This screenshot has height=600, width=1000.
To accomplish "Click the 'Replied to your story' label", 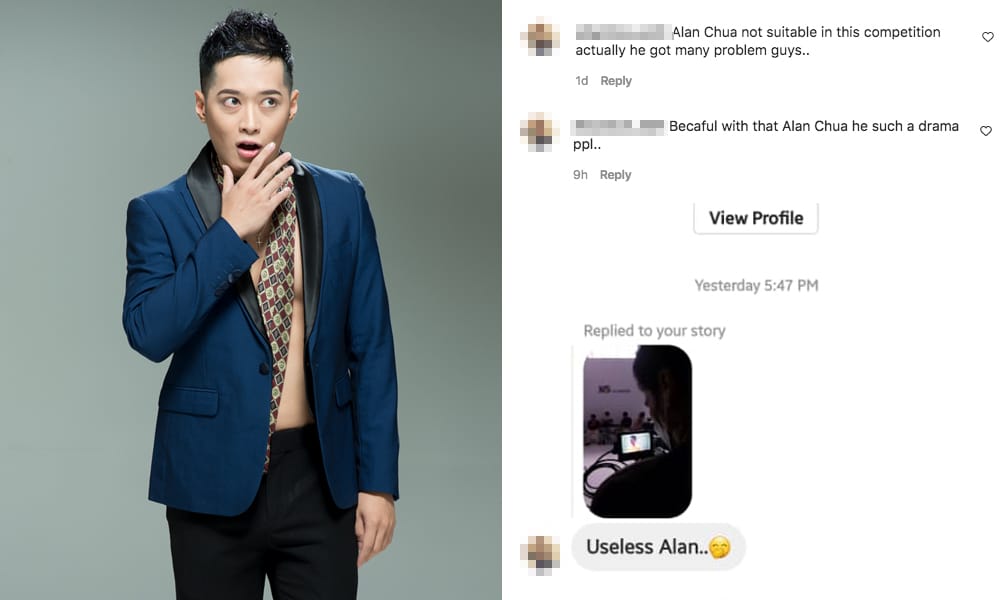I will (654, 331).
